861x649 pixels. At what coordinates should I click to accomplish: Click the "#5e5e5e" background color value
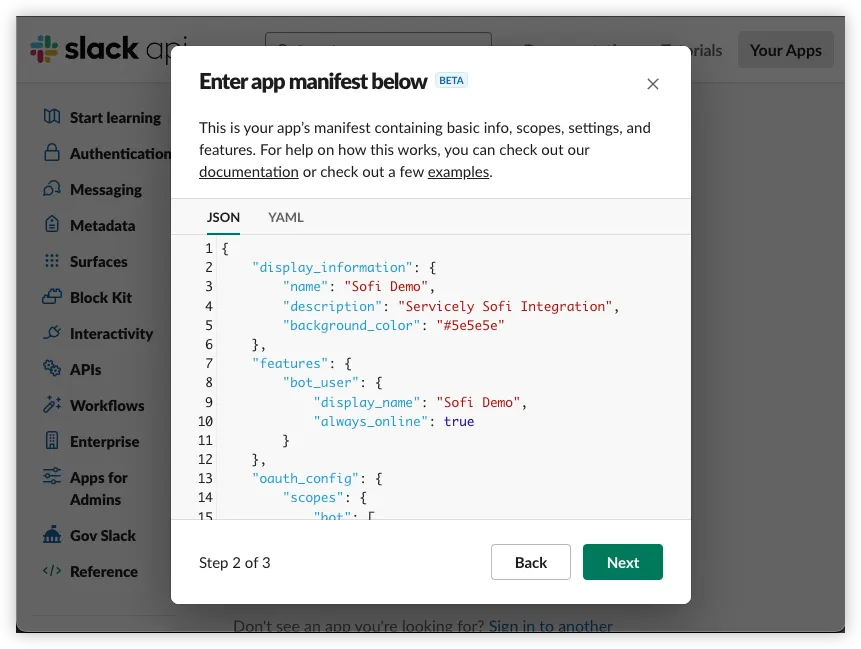(471, 326)
